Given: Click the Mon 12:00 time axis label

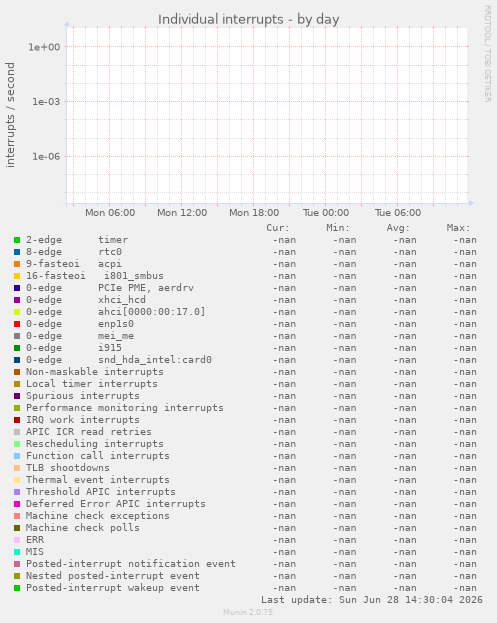Looking at the screenshot, I should pos(182,213).
